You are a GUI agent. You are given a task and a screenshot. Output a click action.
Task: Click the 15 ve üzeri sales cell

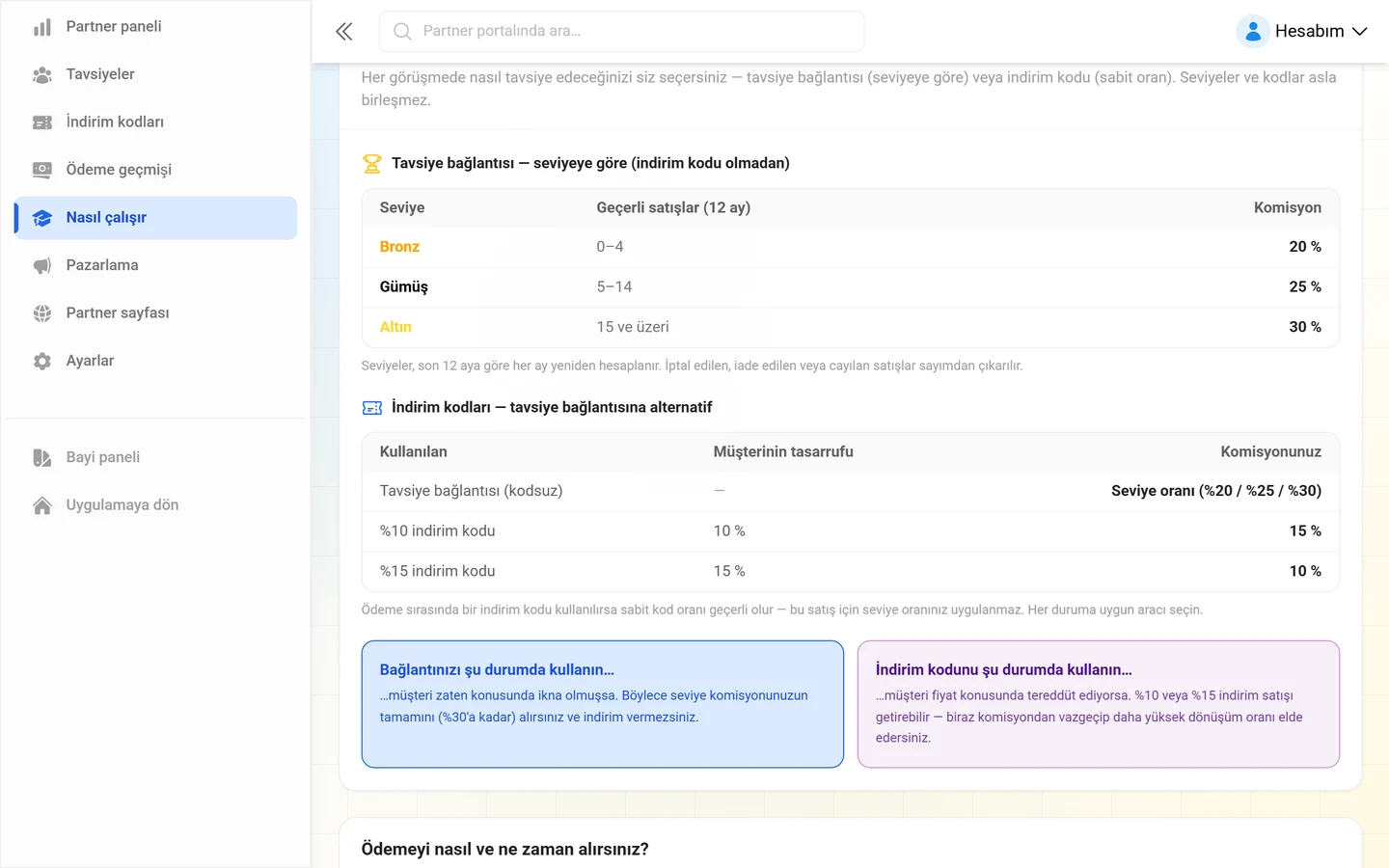pos(633,327)
